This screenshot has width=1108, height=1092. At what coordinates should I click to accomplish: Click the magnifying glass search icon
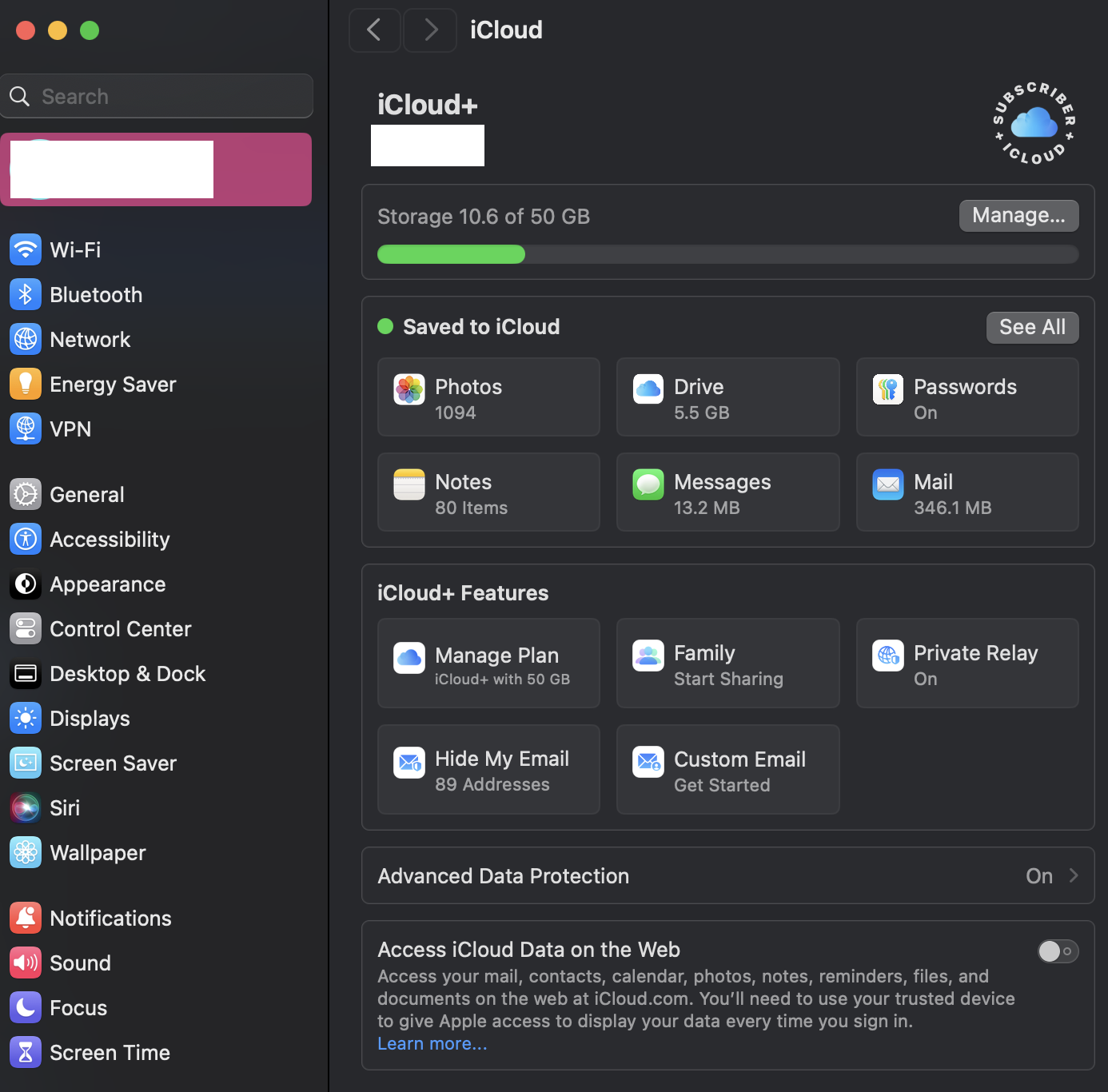[x=20, y=97]
